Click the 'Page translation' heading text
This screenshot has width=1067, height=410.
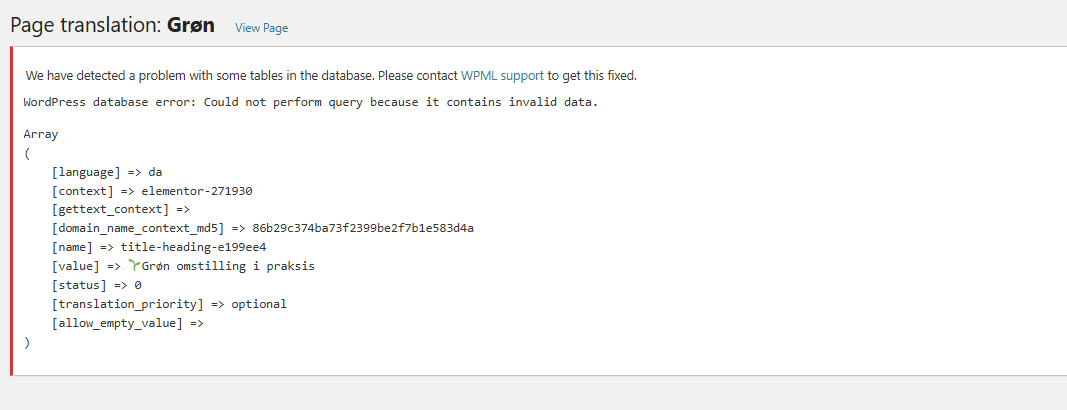point(85,27)
